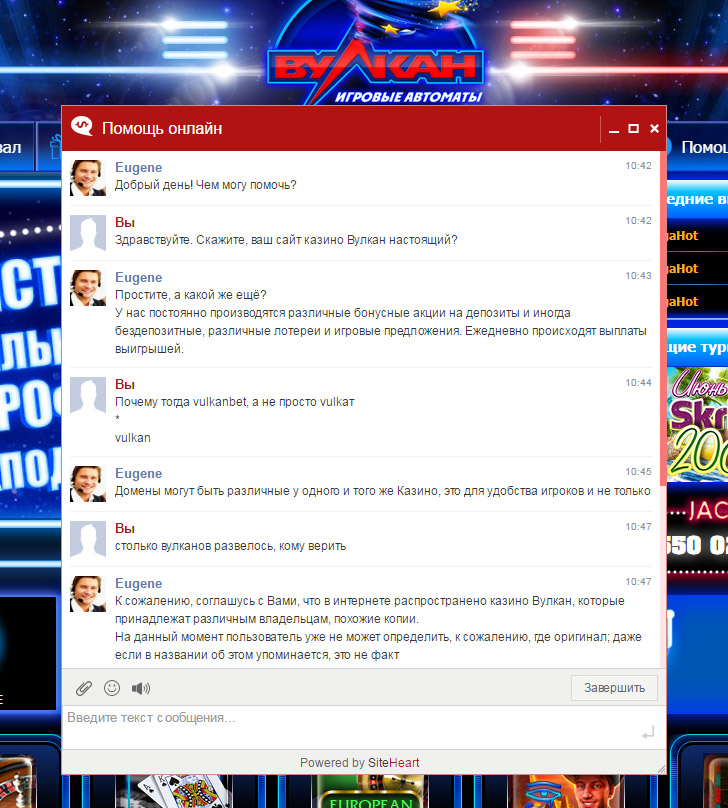728x808 pixels.
Task: Click the European roulette game thumbnail
Action: [372, 792]
